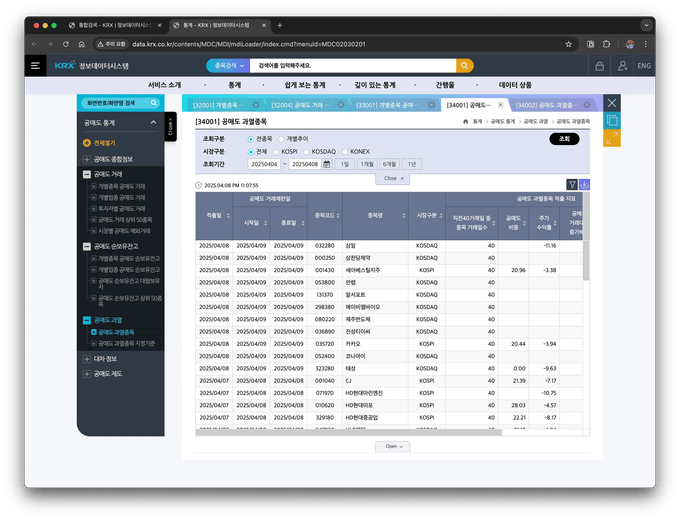Click the window layout icon at right

point(611,121)
